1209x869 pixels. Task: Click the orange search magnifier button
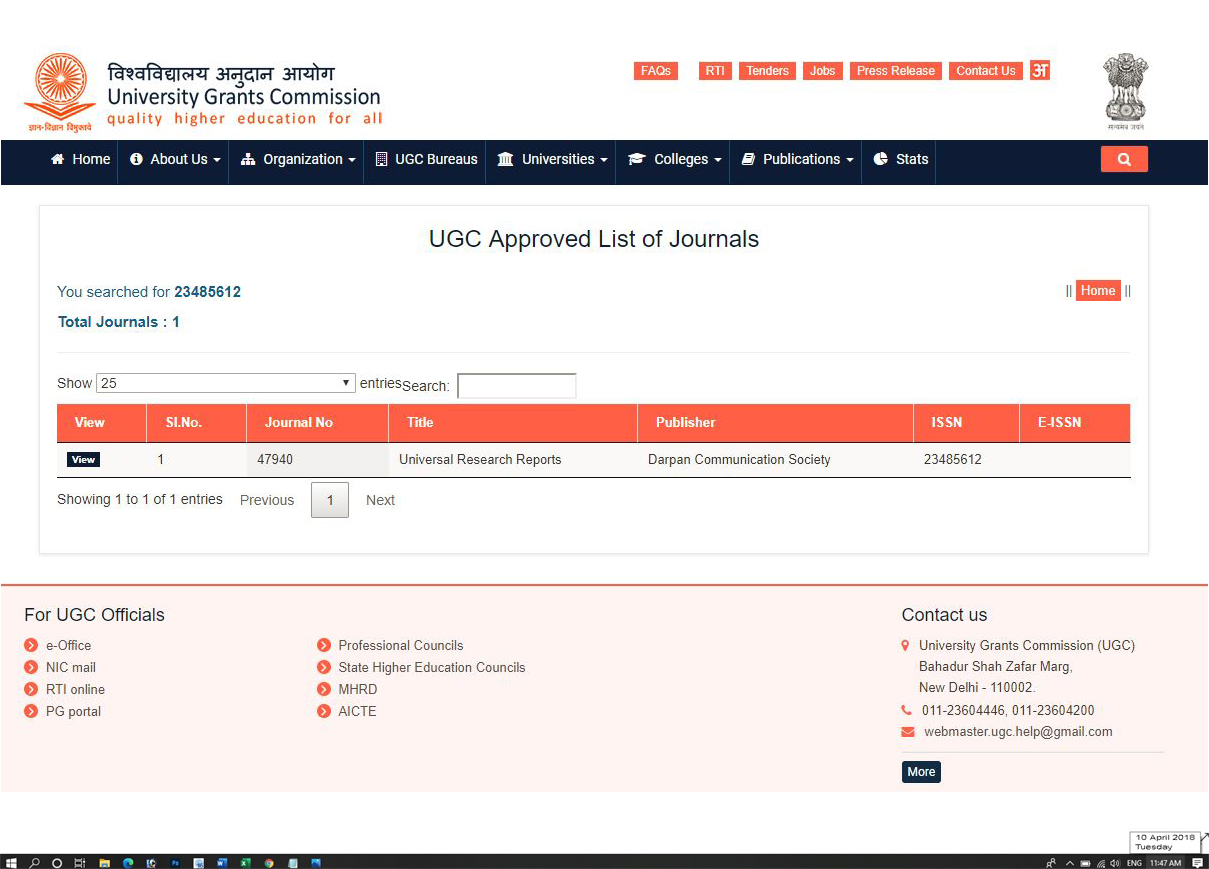tap(1124, 160)
